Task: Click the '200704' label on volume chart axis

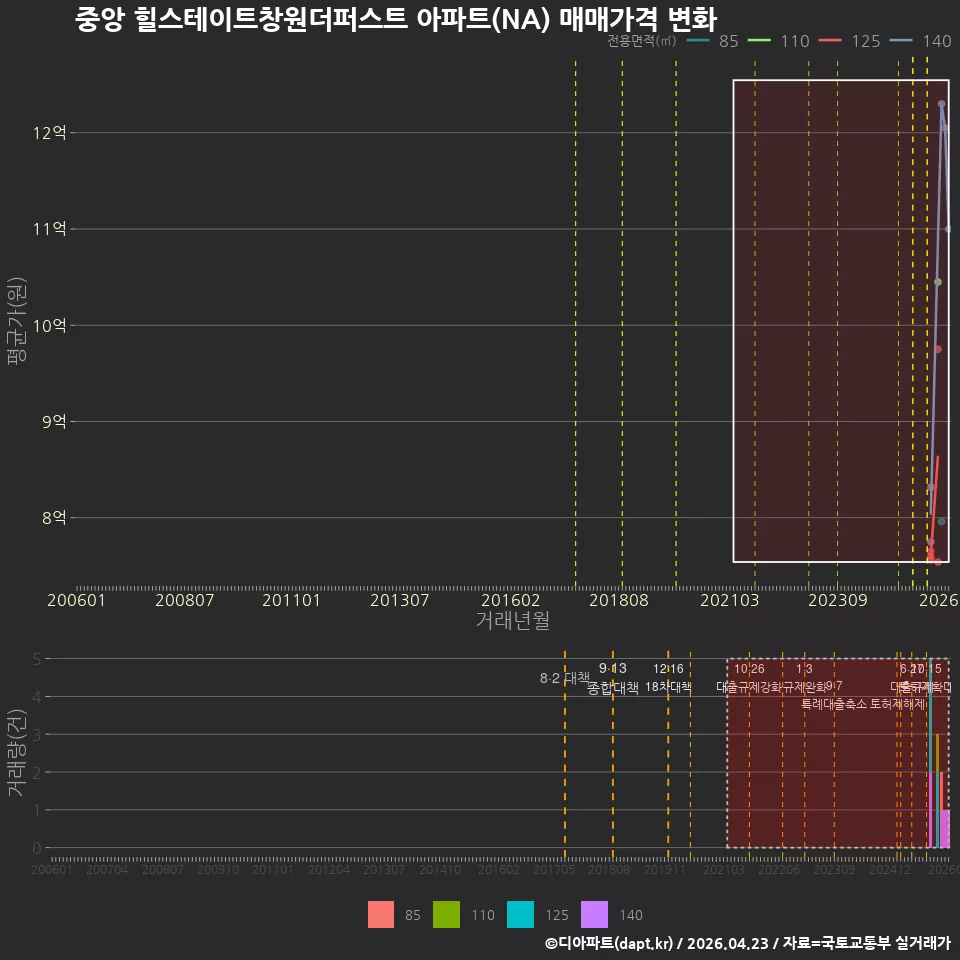Action: (107, 869)
